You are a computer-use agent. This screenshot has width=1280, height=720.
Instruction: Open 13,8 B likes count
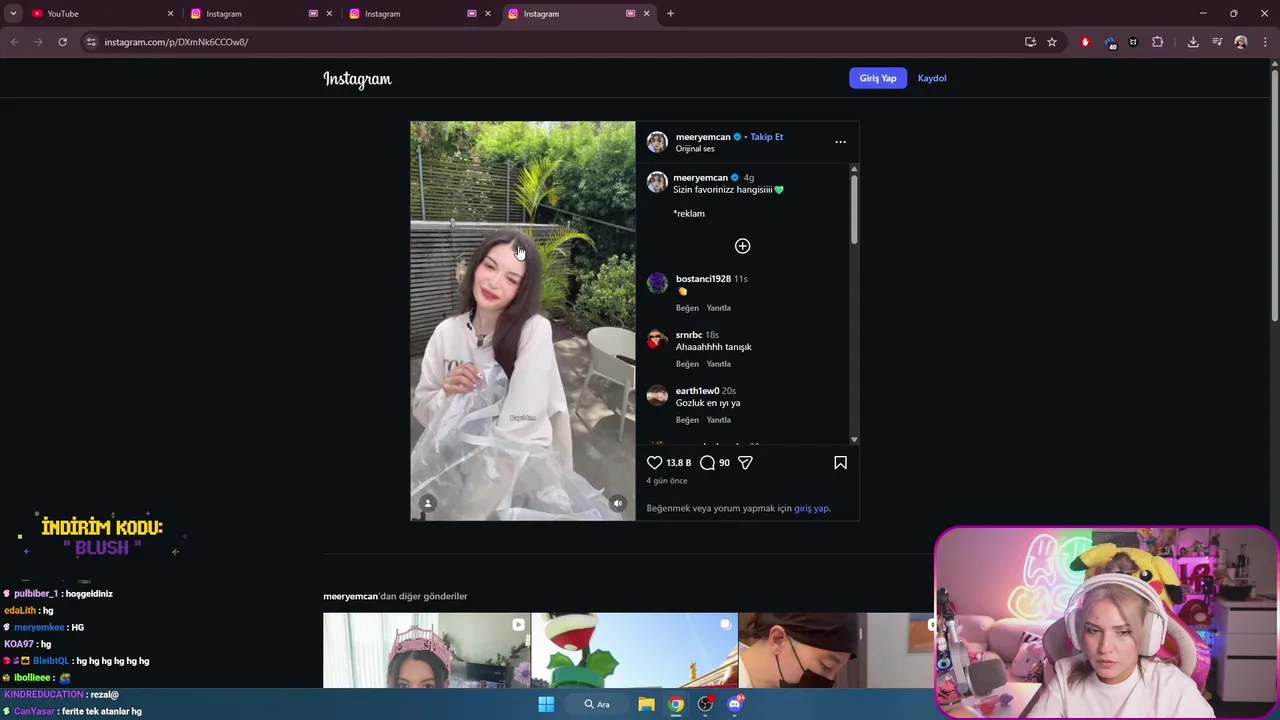[679, 463]
